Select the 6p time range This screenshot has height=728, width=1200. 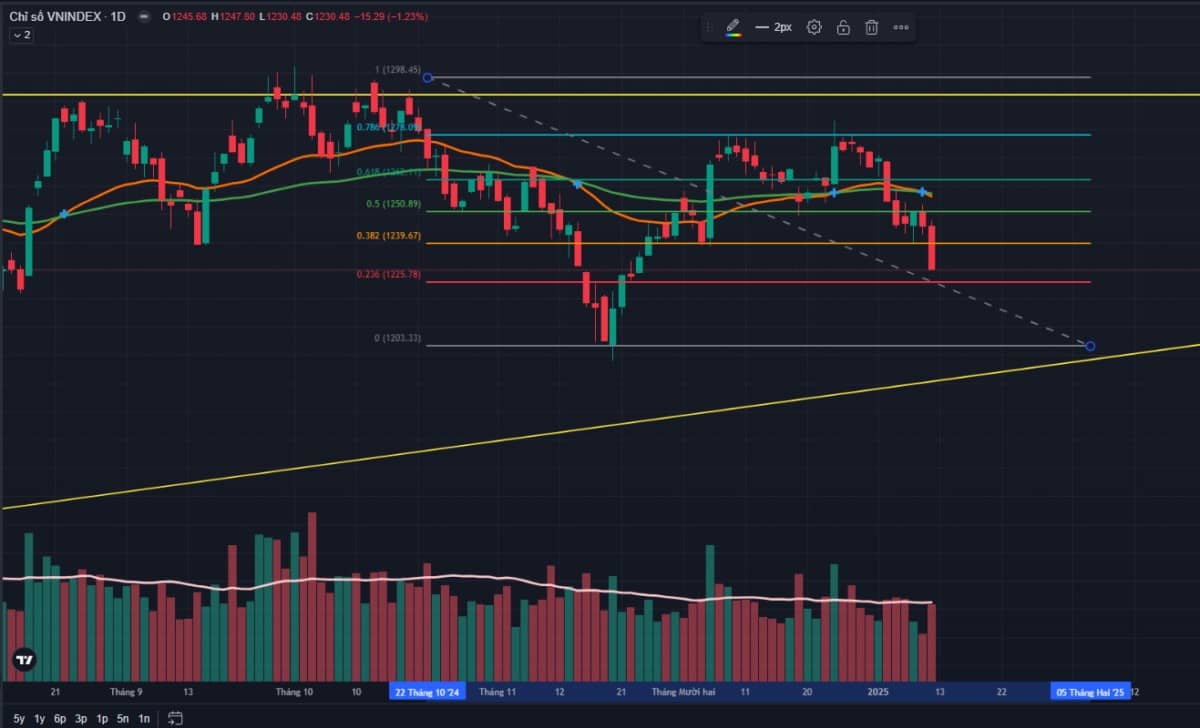(60, 718)
